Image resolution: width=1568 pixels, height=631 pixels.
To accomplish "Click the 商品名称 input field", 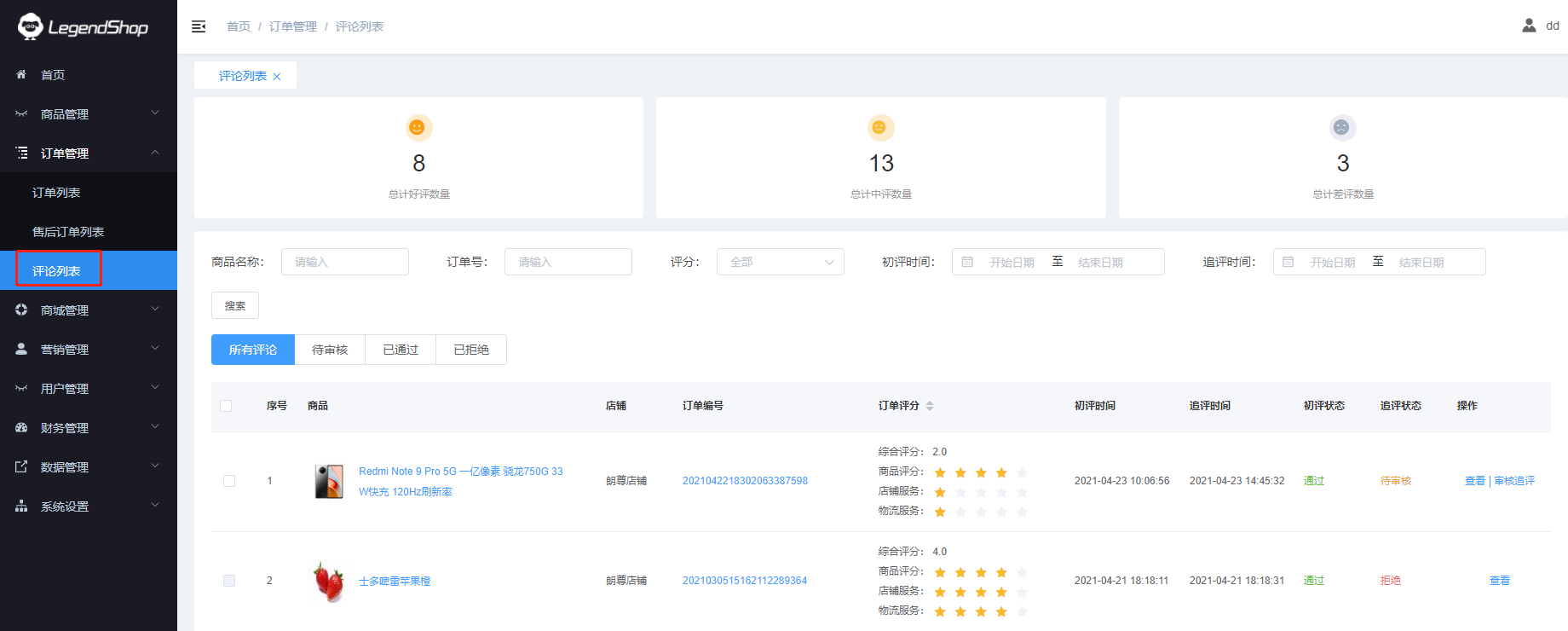I will click(344, 262).
